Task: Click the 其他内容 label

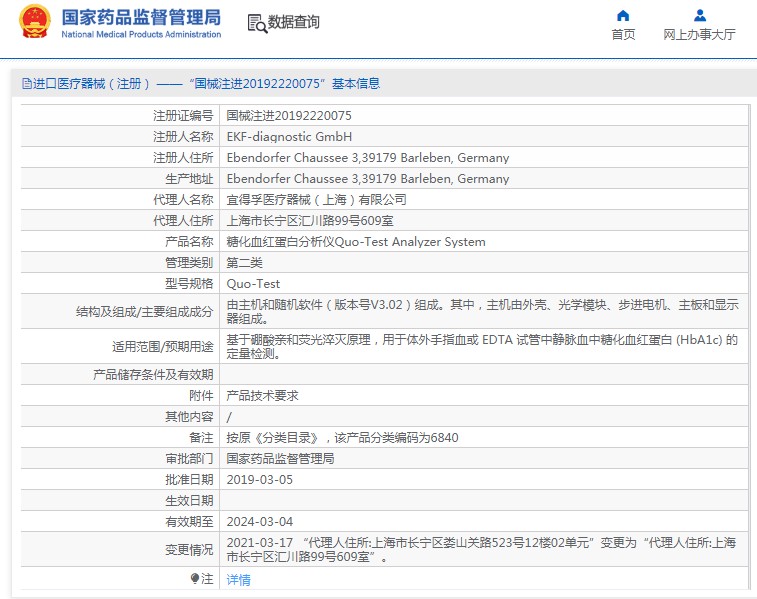Action: click(x=189, y=417)
